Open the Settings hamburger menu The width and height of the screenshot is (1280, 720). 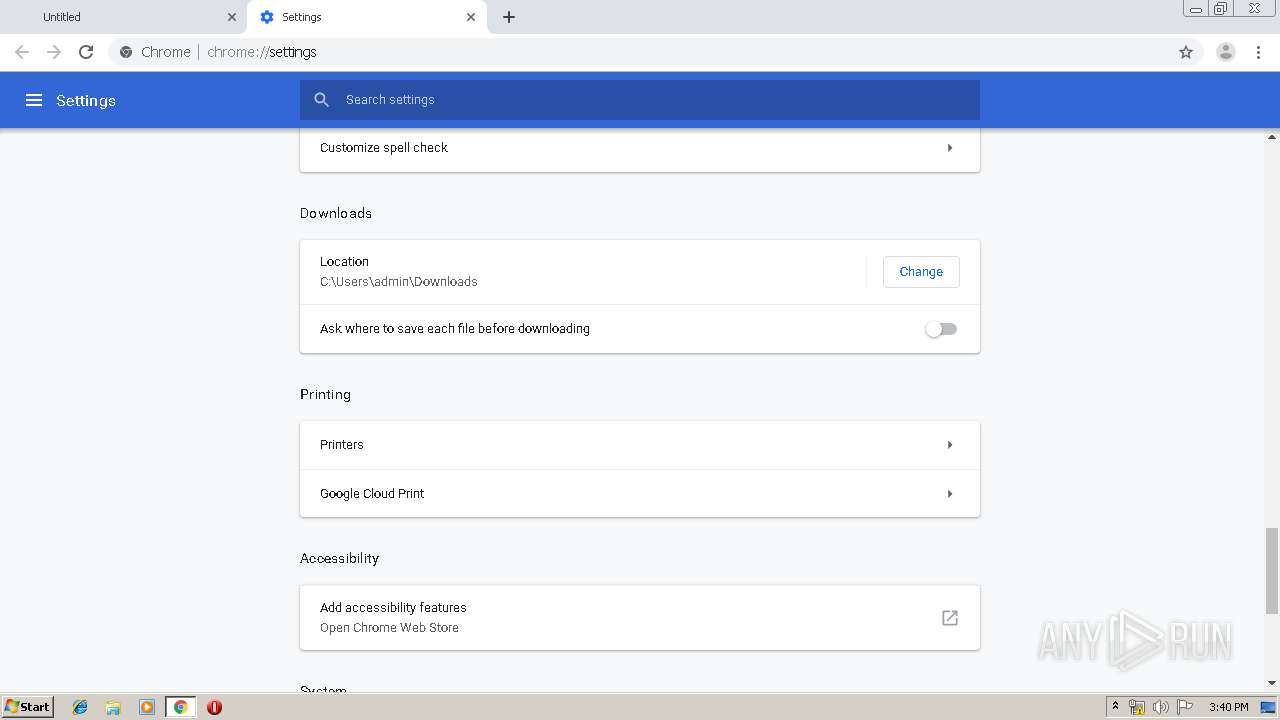[34, 100]
